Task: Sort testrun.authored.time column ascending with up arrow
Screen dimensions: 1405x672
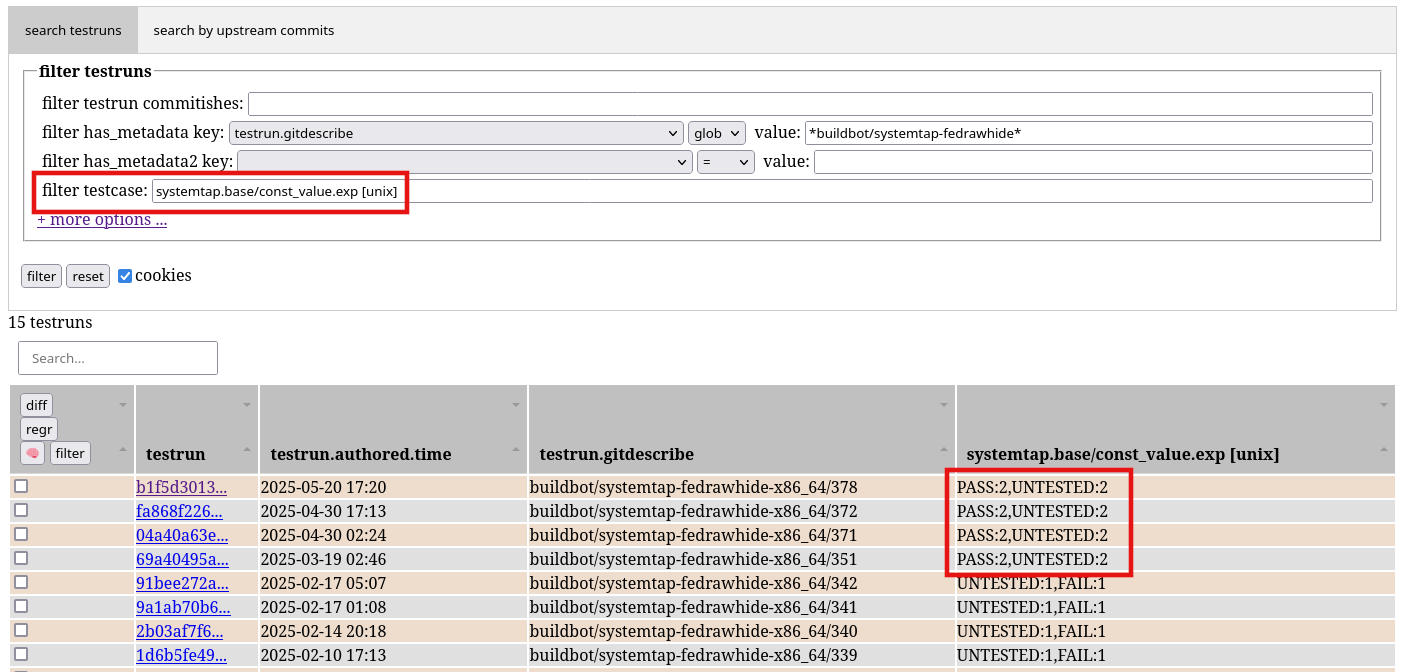Action: click(517, 451)
